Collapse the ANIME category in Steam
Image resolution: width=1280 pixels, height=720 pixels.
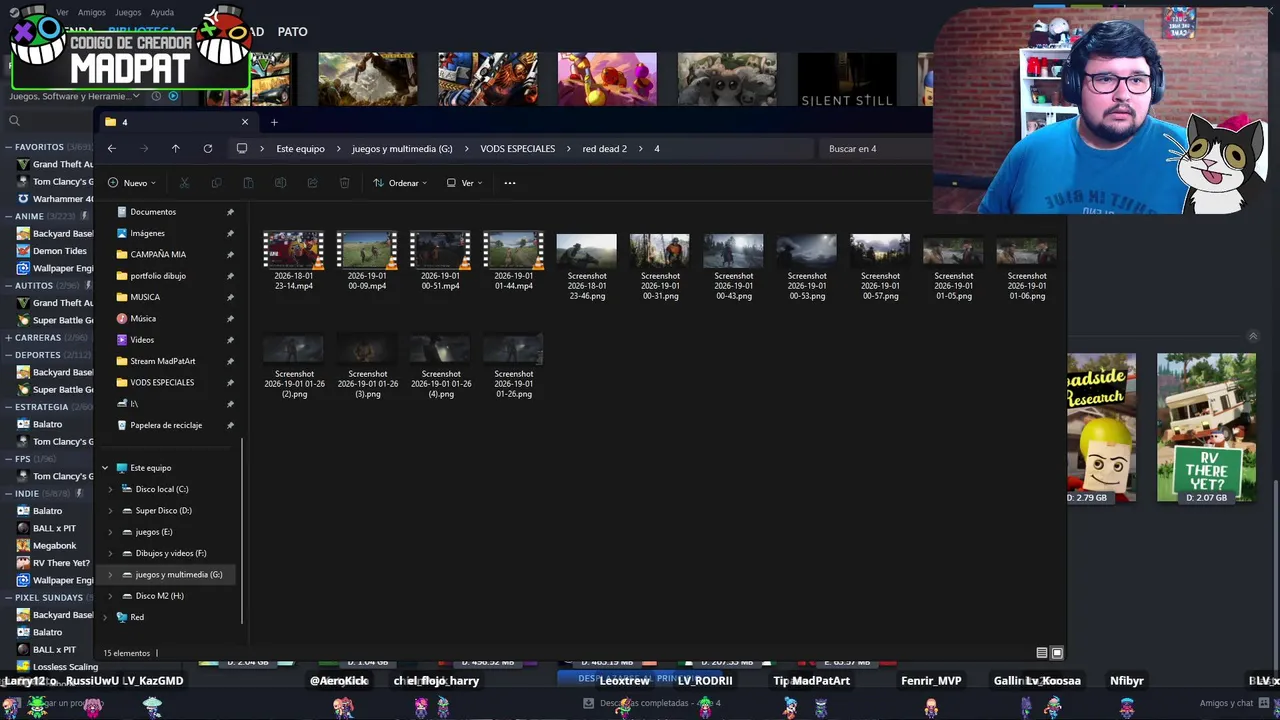(9, 216)
